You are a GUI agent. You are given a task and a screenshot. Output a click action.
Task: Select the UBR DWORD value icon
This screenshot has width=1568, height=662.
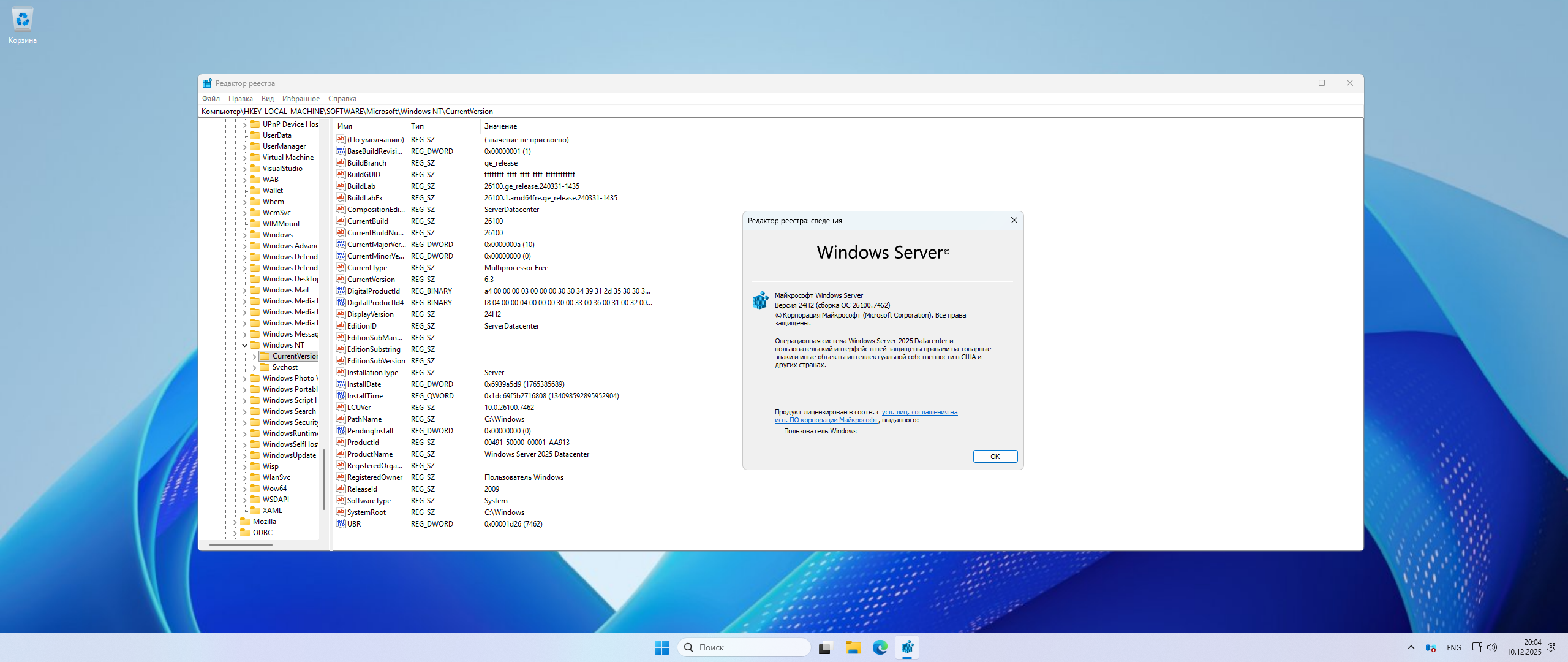tap(341, 524)
